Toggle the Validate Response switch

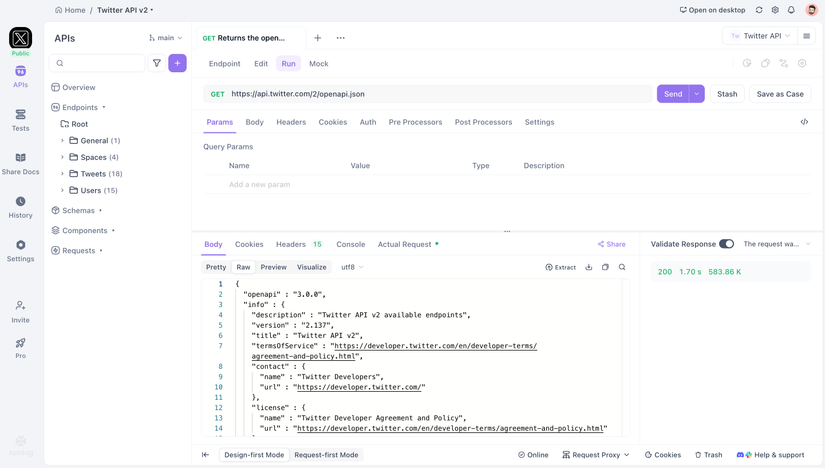pos(727,244)
